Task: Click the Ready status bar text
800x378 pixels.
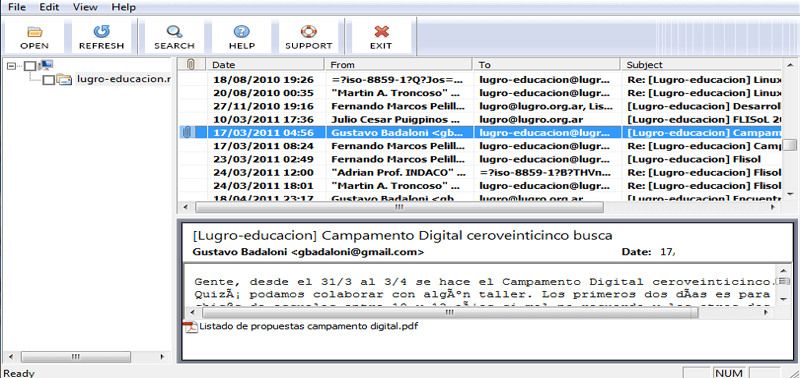Action: pyautogui.click(x=19, y=373)
